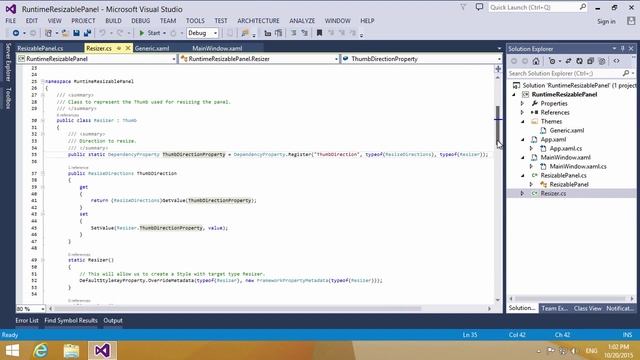Screen dimensions: 640x360
Task: Switch to the Class View panel tab
Action: click(587, 309)
